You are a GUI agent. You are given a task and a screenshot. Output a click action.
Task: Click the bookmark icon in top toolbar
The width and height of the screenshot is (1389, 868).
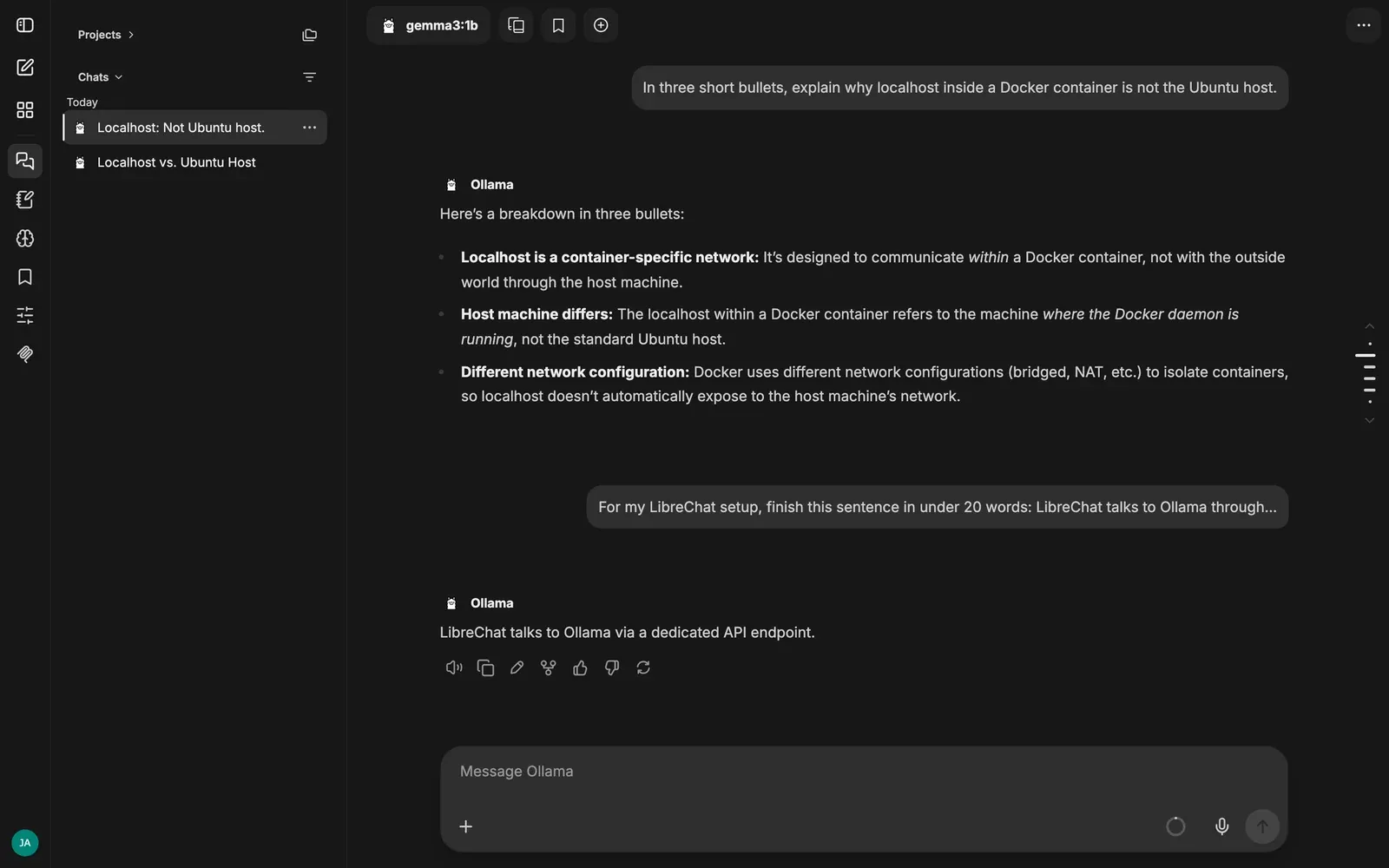click(558, 25)
